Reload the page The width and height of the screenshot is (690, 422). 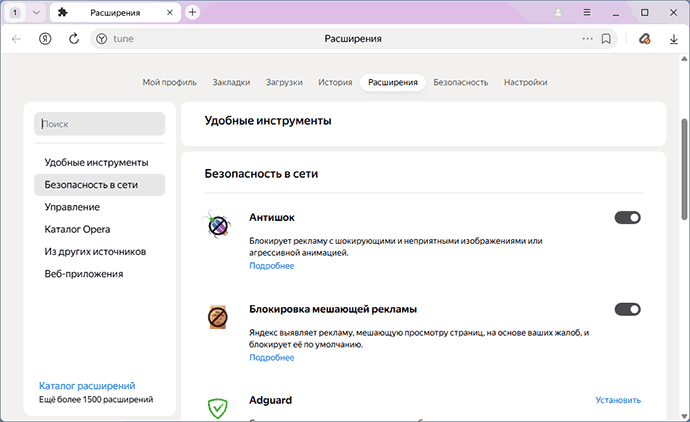[x=74, y=39]
